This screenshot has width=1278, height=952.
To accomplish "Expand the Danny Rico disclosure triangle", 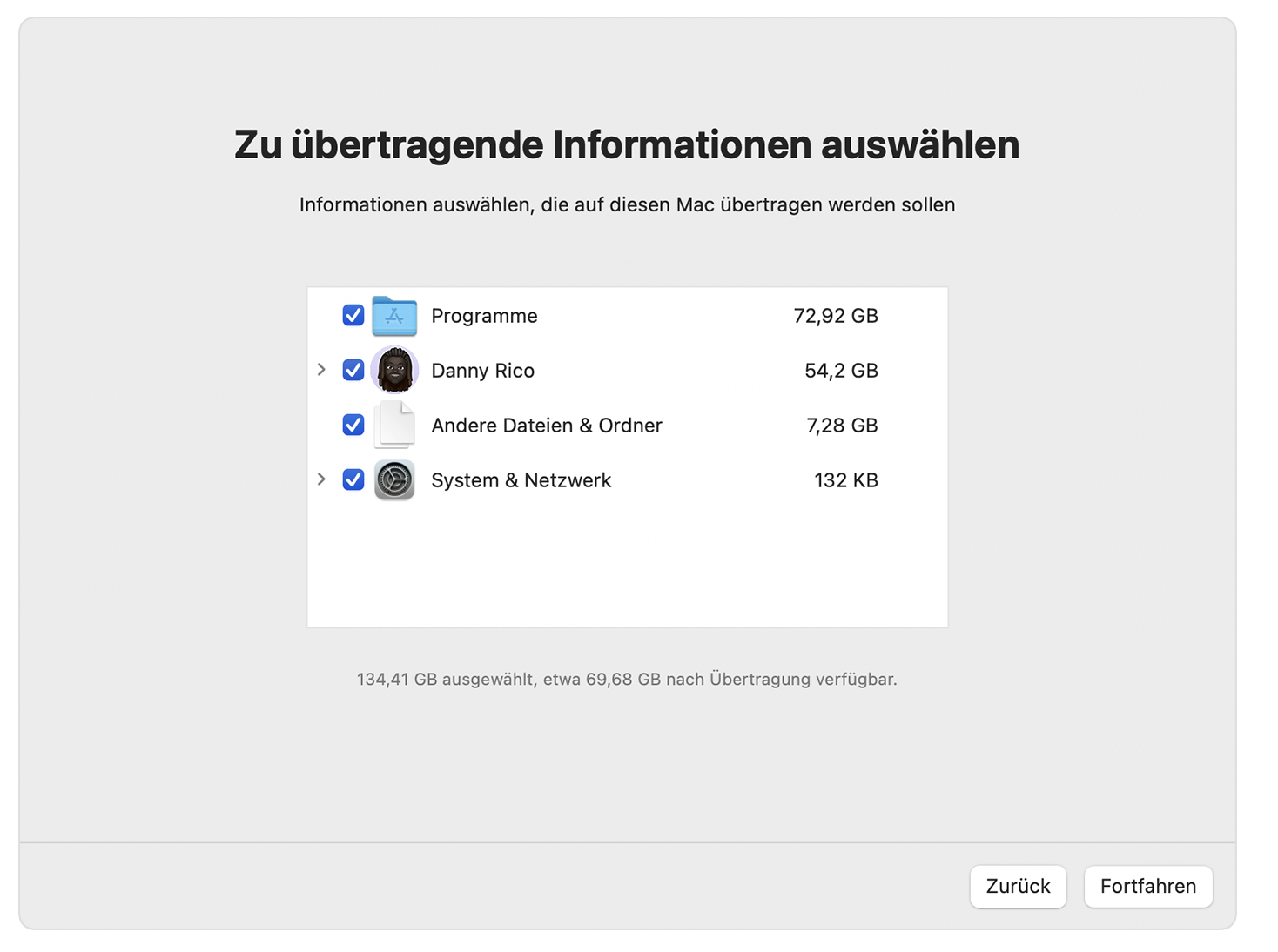I will pos(321,370).
